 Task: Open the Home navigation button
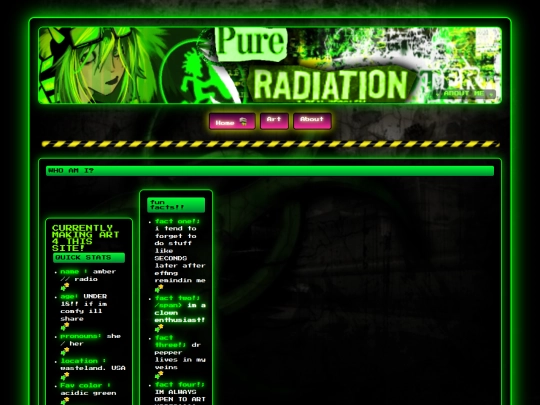[232, 121]
